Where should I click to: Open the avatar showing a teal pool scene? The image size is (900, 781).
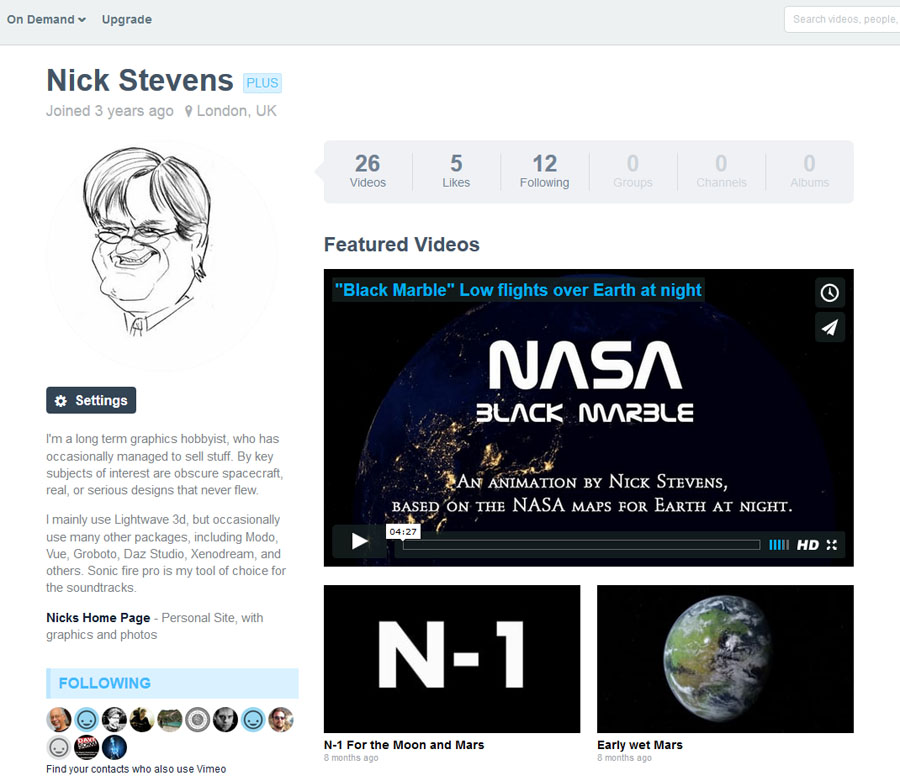pos(169,720)
